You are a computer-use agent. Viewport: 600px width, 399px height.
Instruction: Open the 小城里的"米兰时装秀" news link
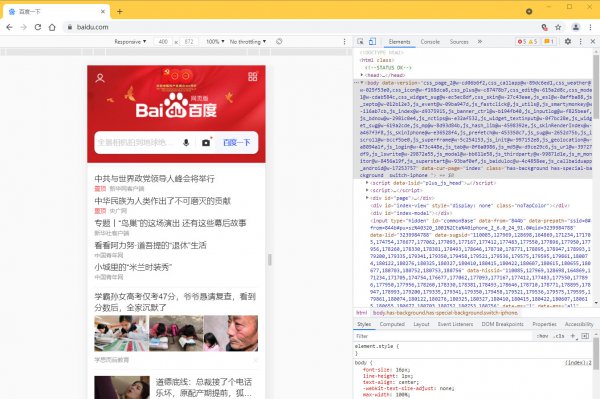point(133,267)
